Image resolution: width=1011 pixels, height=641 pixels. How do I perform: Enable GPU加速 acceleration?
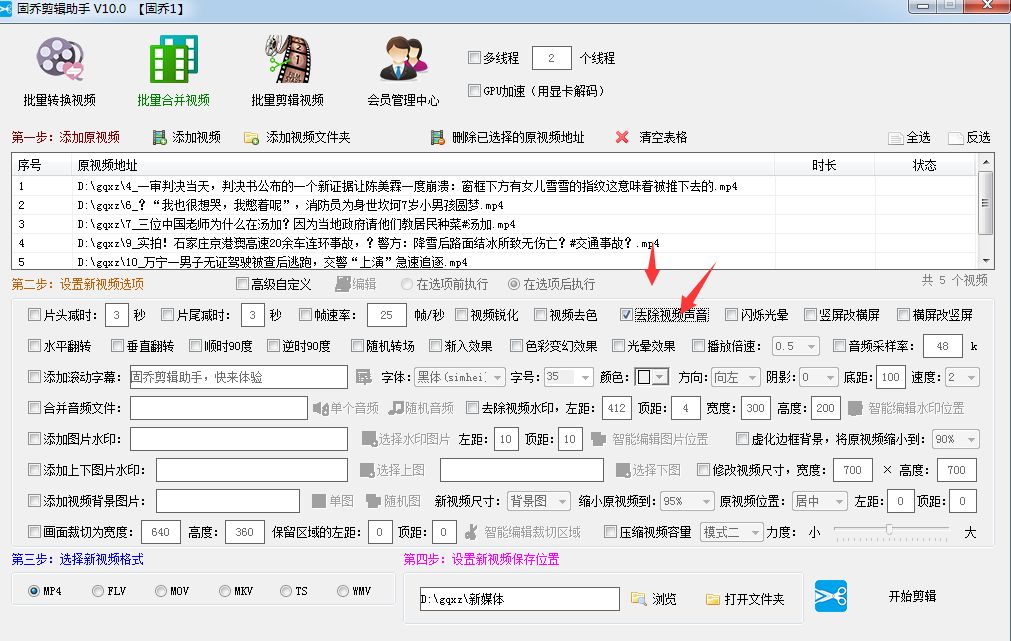coord(474,90)
